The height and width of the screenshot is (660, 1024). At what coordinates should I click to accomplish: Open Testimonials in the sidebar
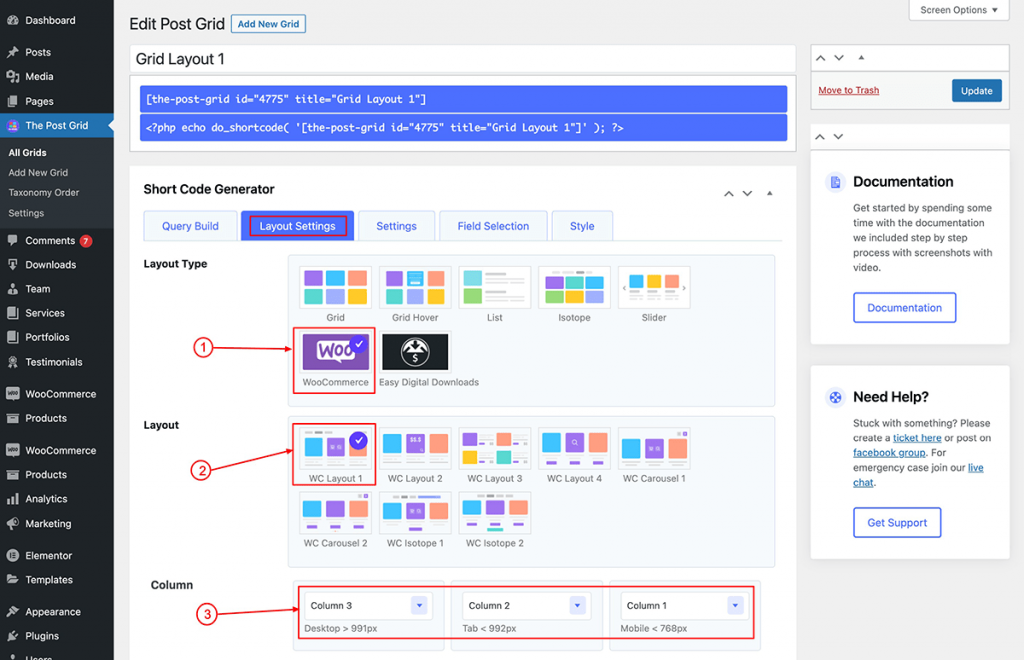54,362
